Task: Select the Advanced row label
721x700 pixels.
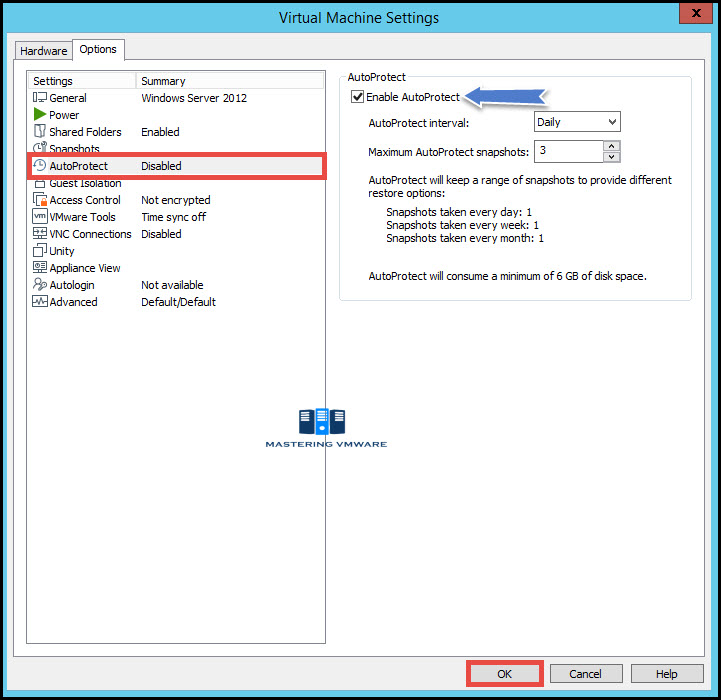Action: pyautogui.click(x=73, y=302)
